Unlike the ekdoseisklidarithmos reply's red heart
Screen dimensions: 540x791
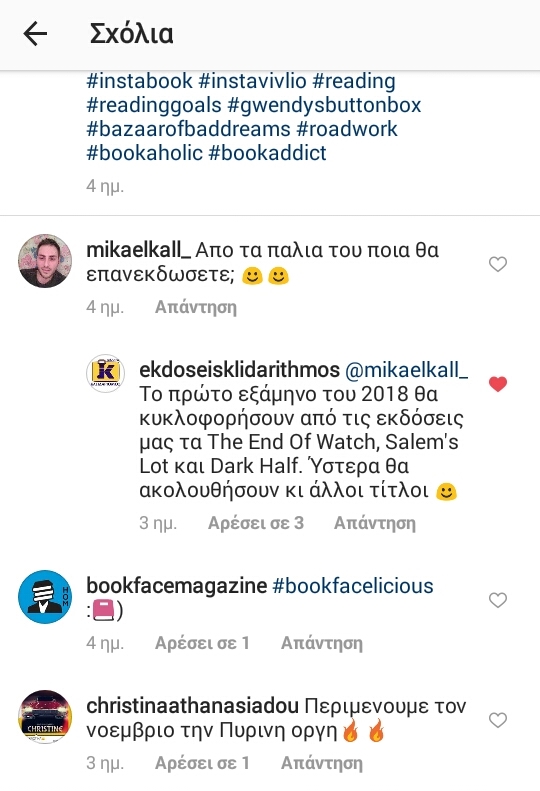coord(498,384)
